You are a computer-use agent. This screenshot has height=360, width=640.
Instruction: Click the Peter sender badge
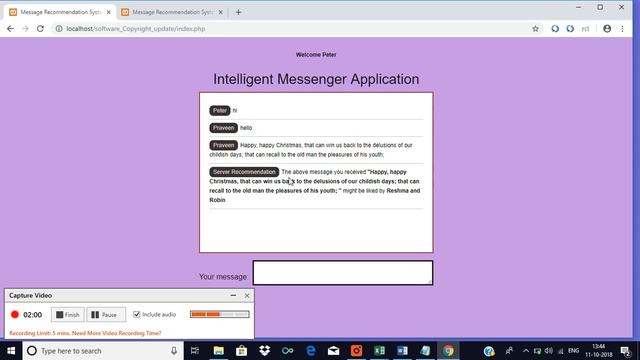[220, 111]
